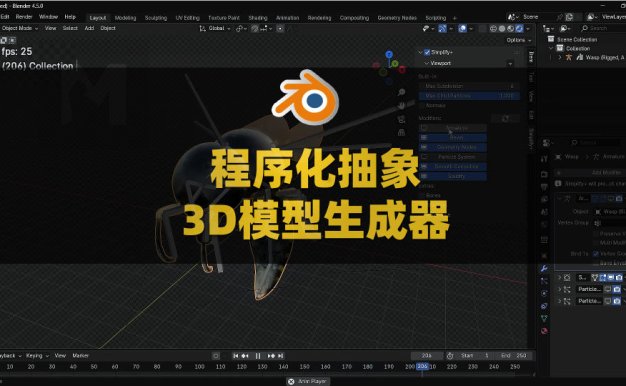Open the Material properties tab
Viewport: 626px width, 386px height.
(544, 331)
